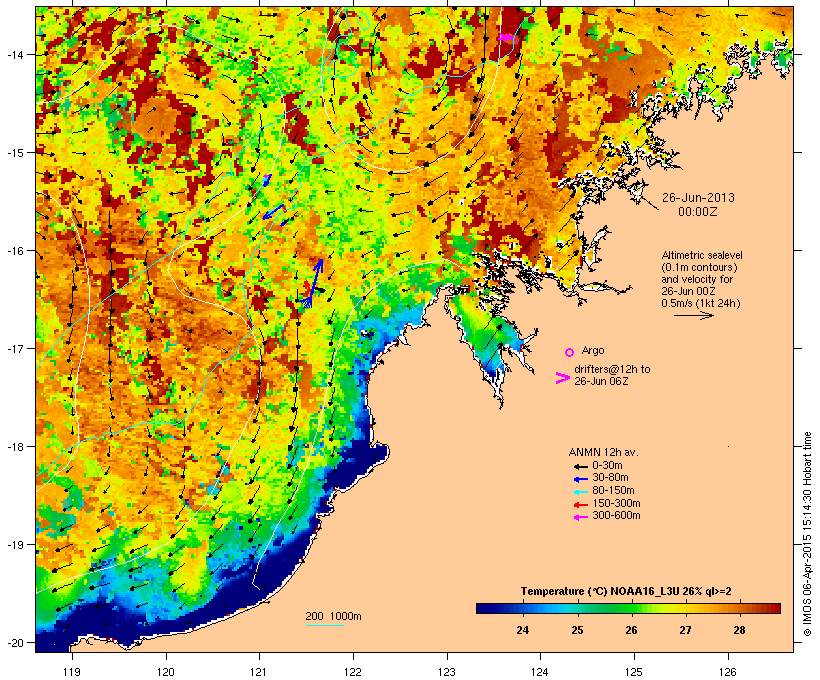
Task: Click the colorbar tick label 27
Action: (x=685, y=630)
